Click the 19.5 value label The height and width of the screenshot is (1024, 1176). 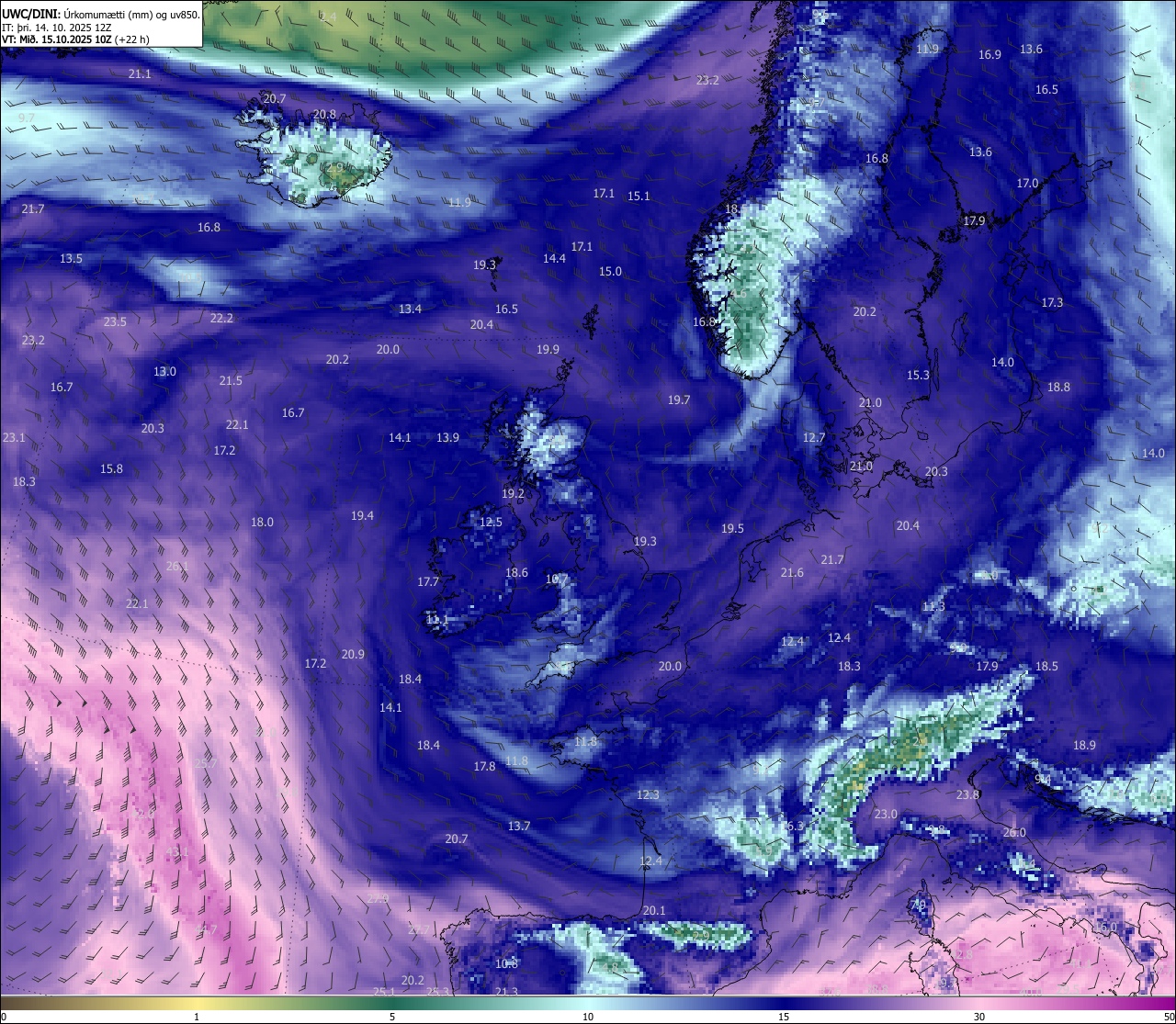tap(732, 529)
